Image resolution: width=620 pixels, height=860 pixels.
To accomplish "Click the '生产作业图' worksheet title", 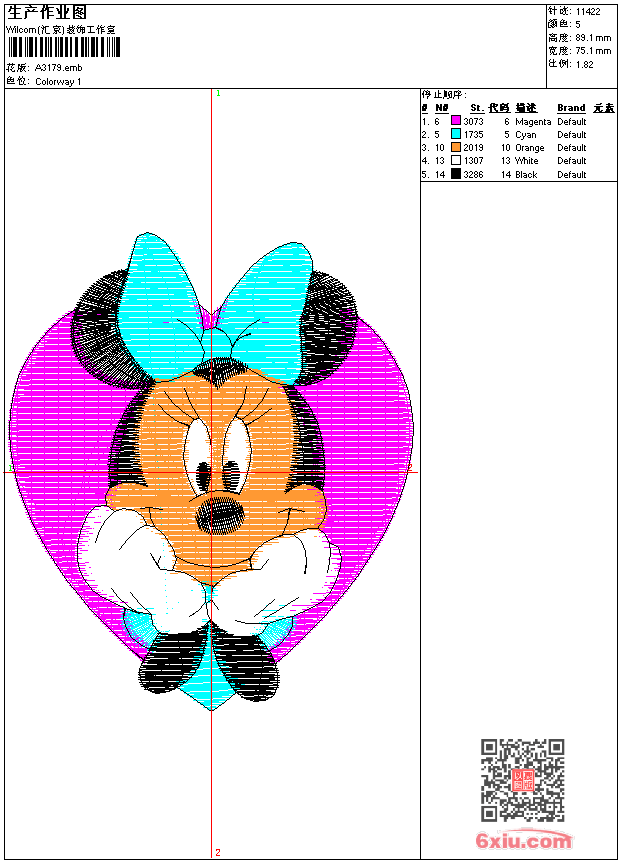I will (x=47, y=13).
